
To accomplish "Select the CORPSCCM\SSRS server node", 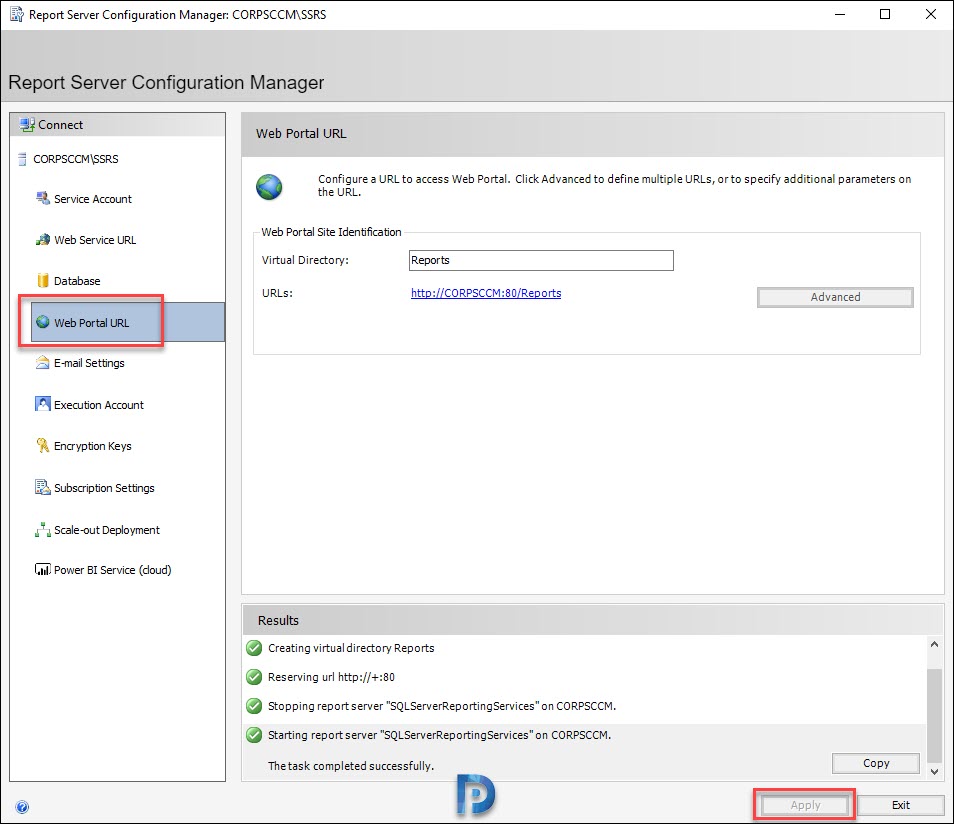I will tap(75, 159).
